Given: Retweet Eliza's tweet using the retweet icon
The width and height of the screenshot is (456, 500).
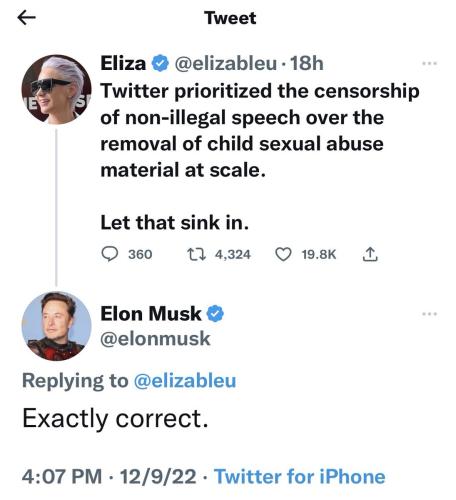Looking at the screenshot, I should [196, 255].
